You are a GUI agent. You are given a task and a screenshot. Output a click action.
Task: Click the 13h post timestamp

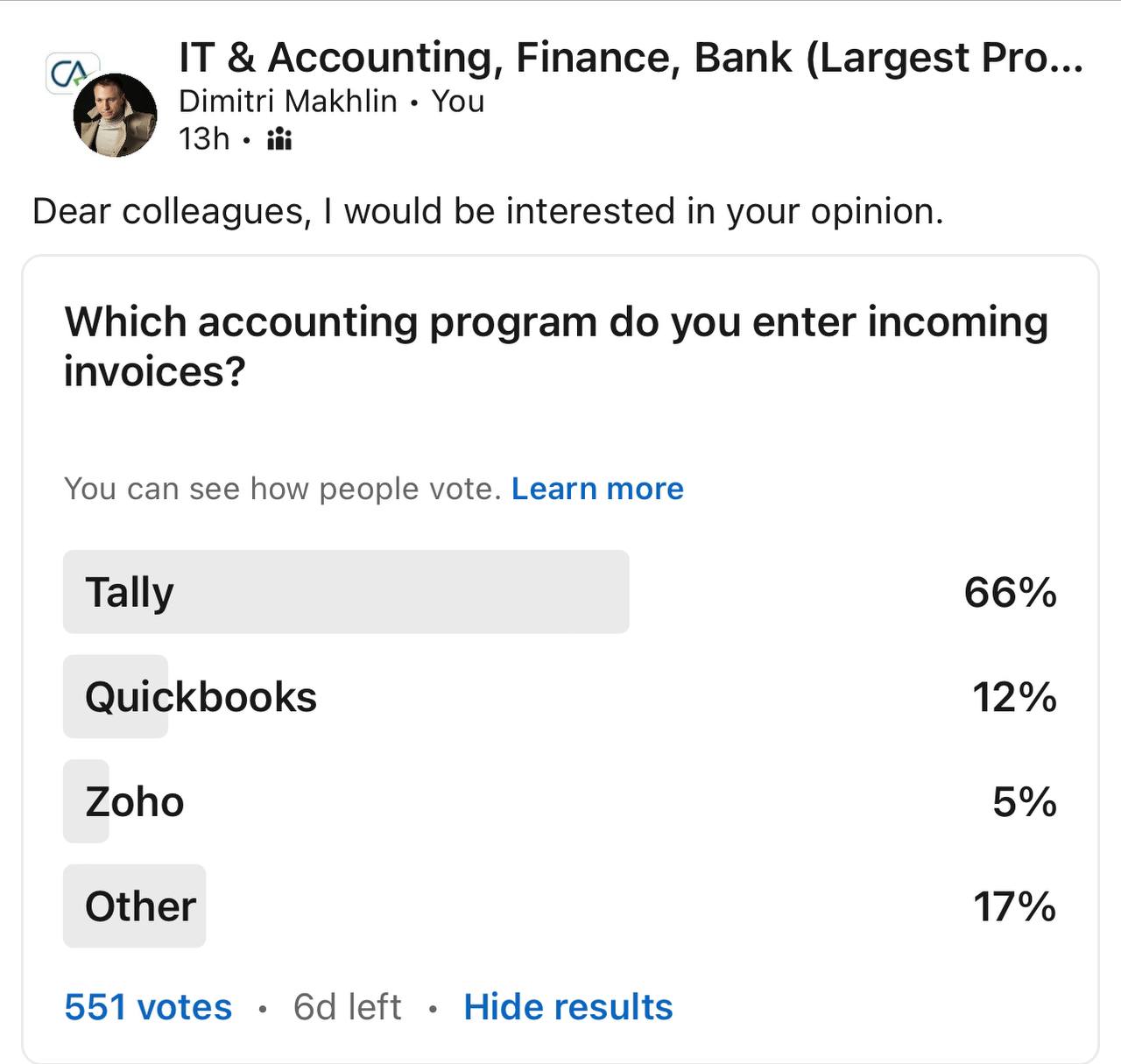(x=204, y=139)
